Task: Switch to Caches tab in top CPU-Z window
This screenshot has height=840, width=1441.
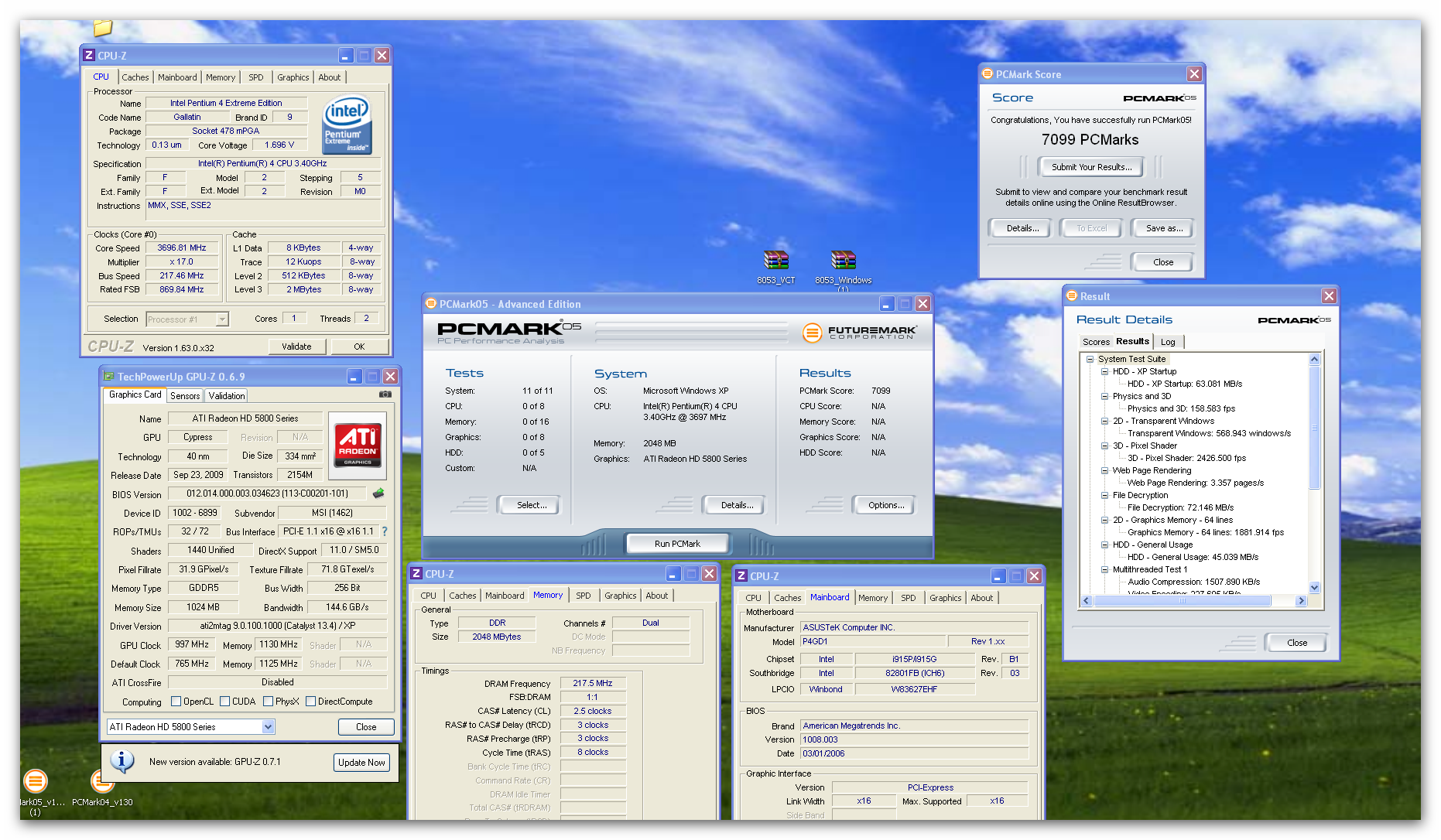Action: (x=135, y=77)
